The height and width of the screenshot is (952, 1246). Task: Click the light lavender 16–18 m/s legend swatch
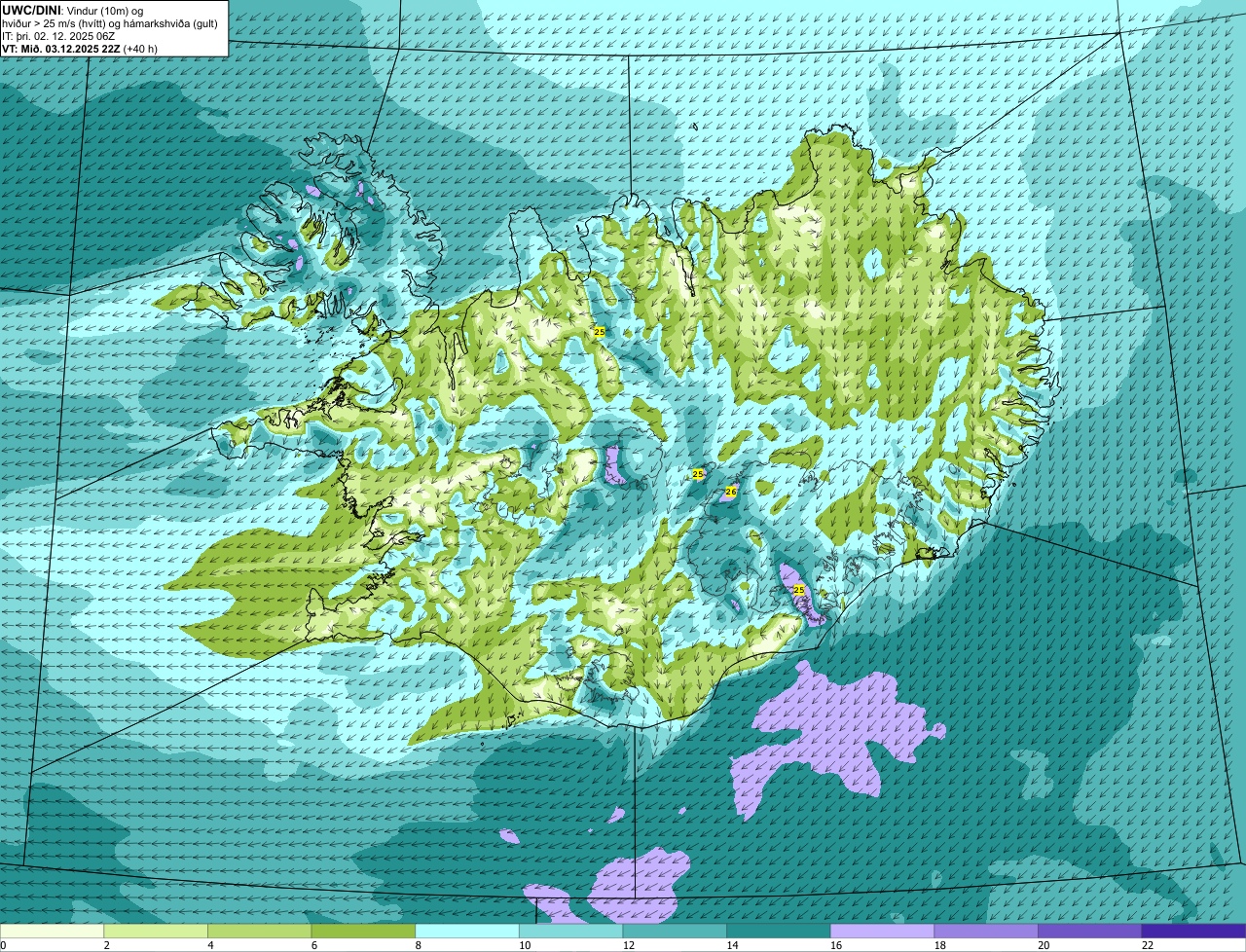[x=882, y=931]
